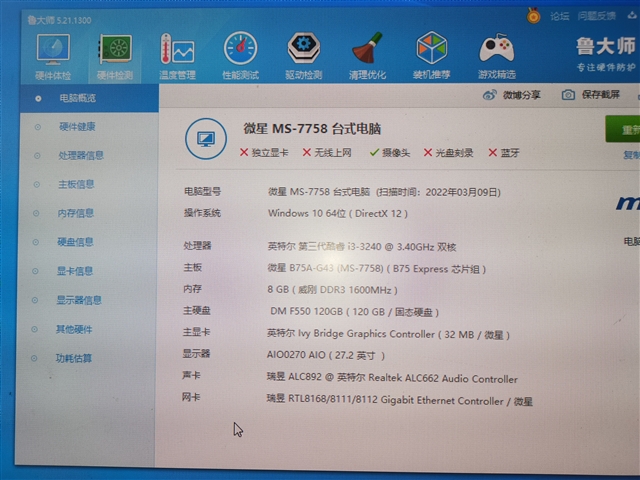Click the title 微星 MS-7758 台式电脑
Viewport: 640px width, 480px height.
point(312,129)
